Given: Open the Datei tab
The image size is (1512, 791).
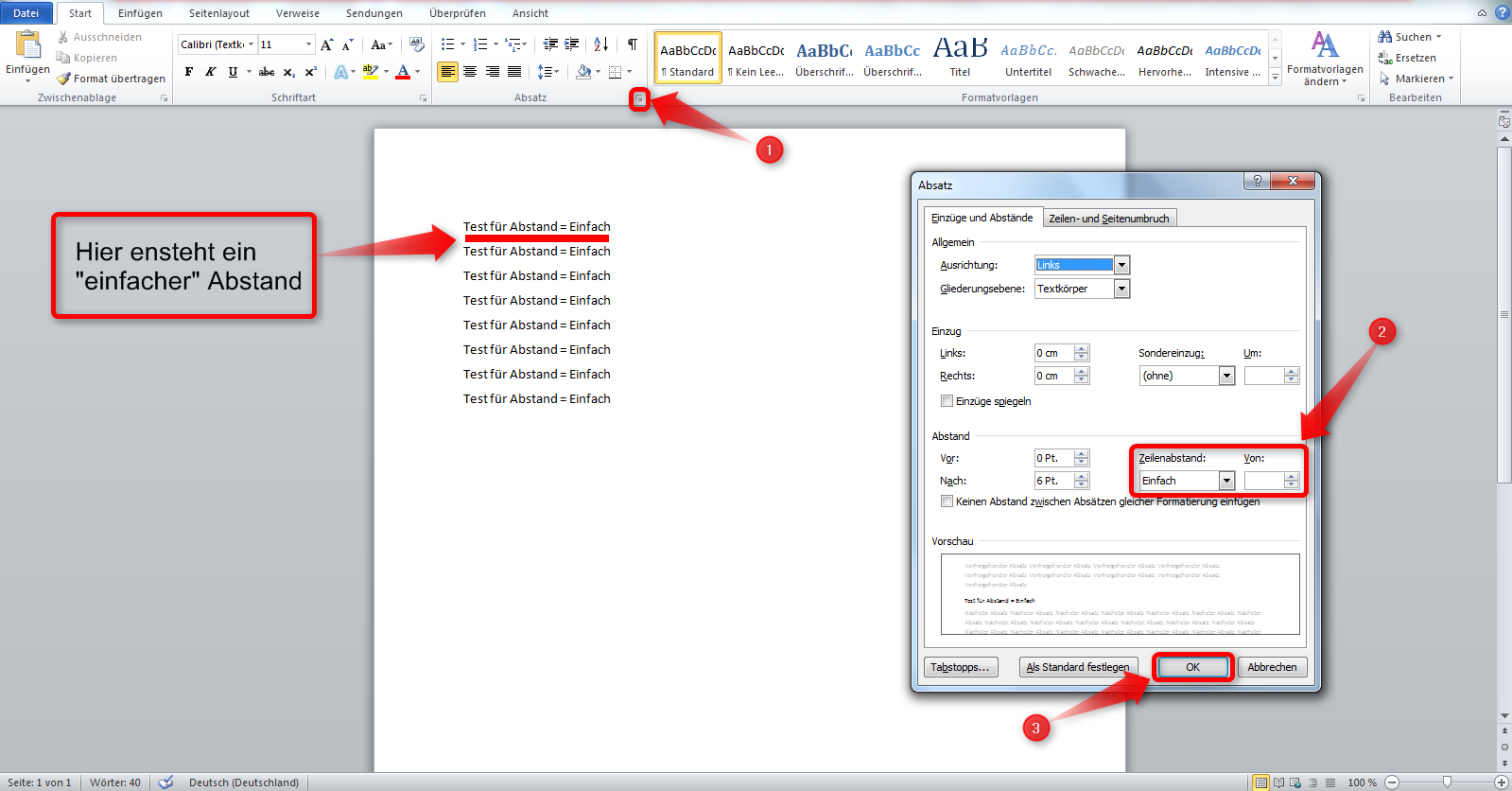Looking at the screenshot, I should 26,13.
